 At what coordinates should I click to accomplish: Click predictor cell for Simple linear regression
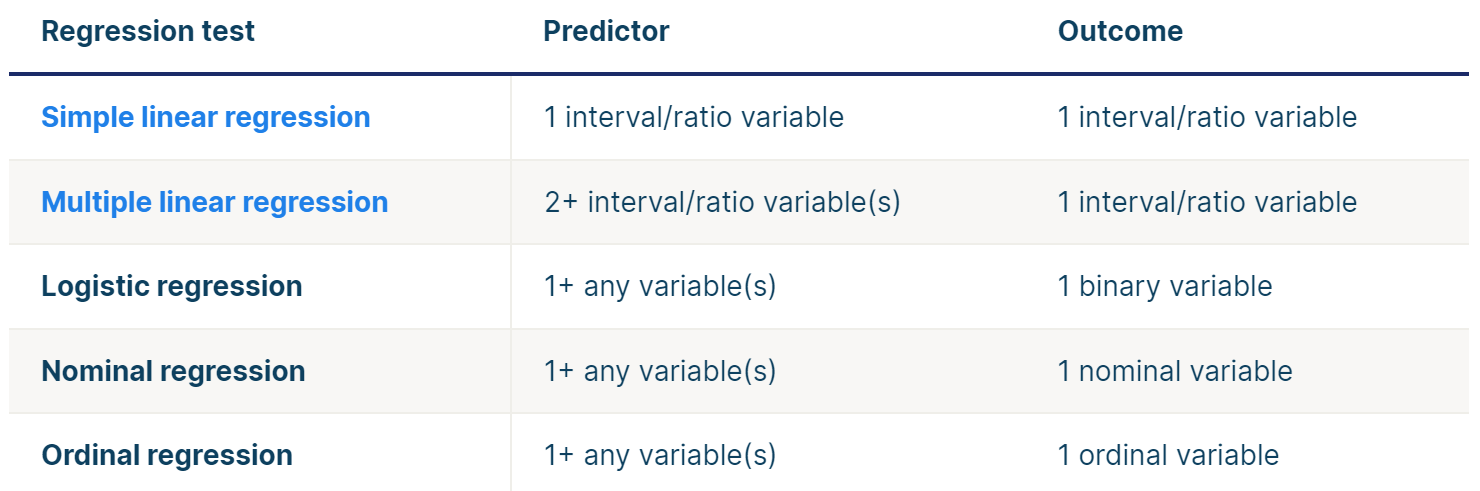tap(693, 117)
